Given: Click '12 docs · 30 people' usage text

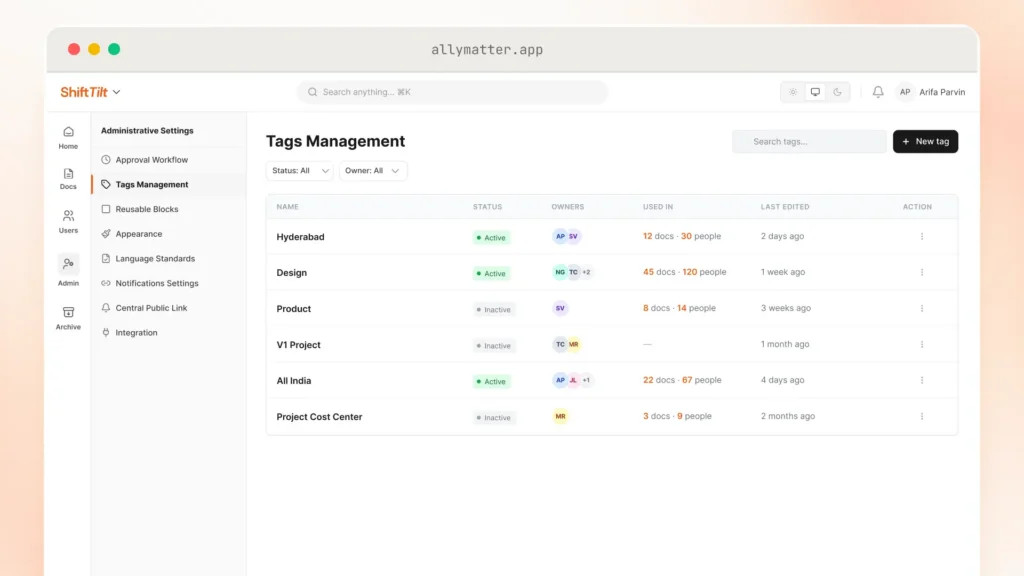Looking at the screenshot, I should click(682, 236).
